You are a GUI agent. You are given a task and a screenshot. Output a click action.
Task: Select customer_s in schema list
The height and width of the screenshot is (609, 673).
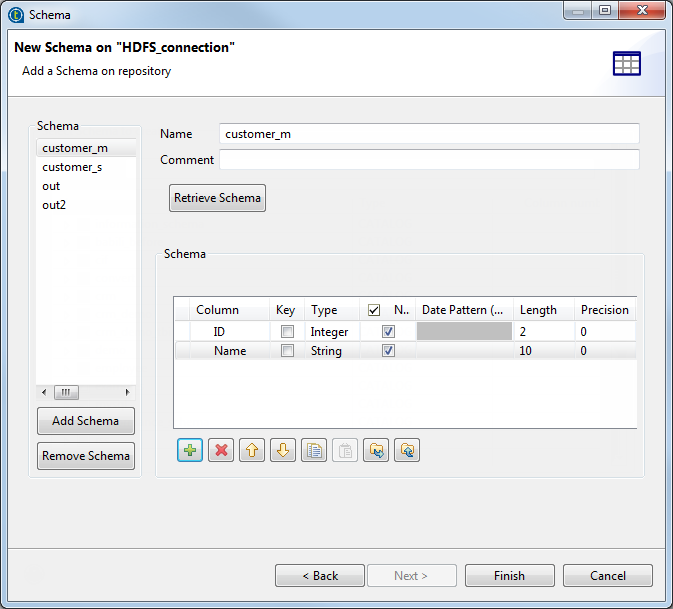86,167
